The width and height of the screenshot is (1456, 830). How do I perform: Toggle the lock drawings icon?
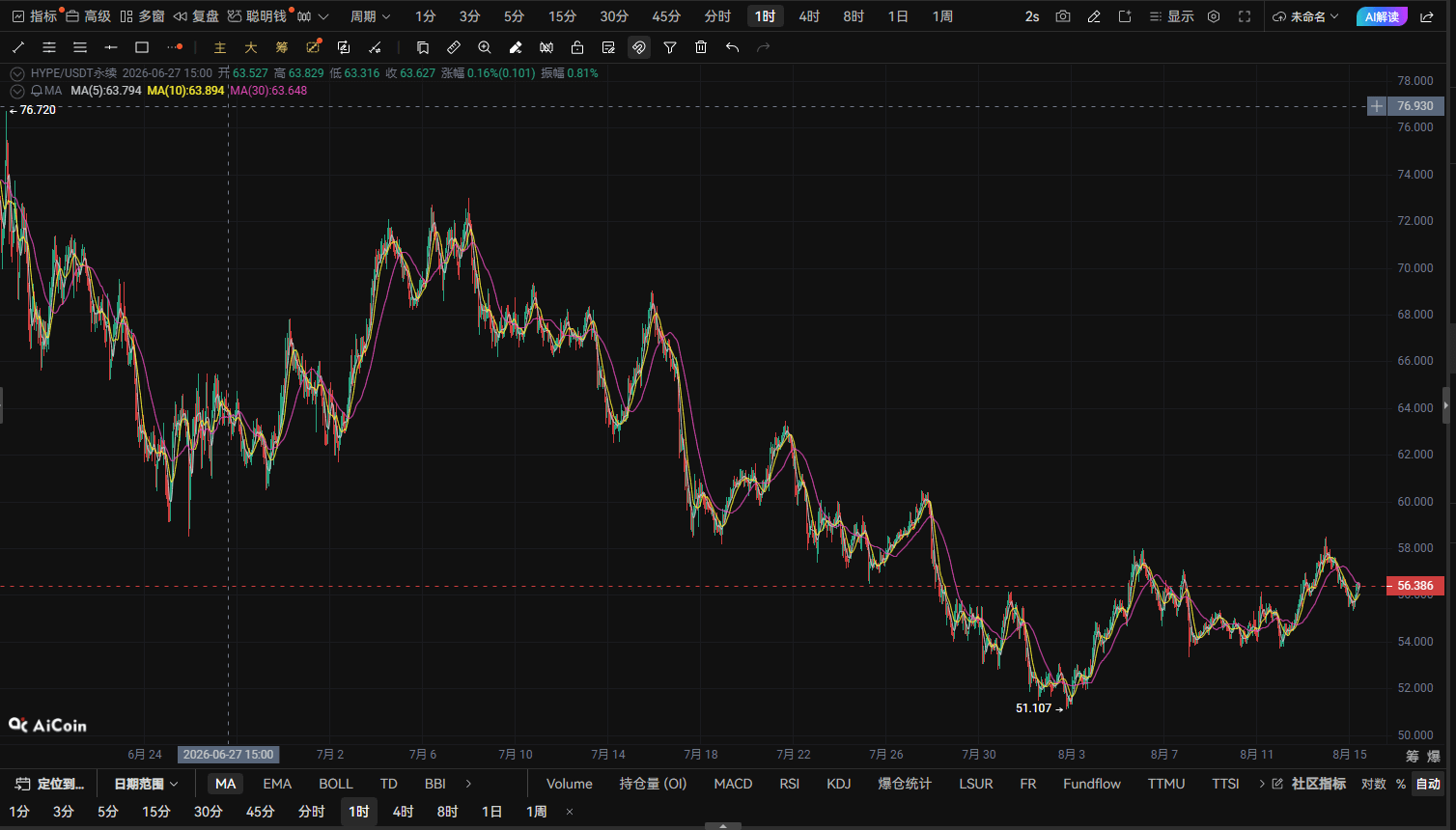(x=577, y=47)
